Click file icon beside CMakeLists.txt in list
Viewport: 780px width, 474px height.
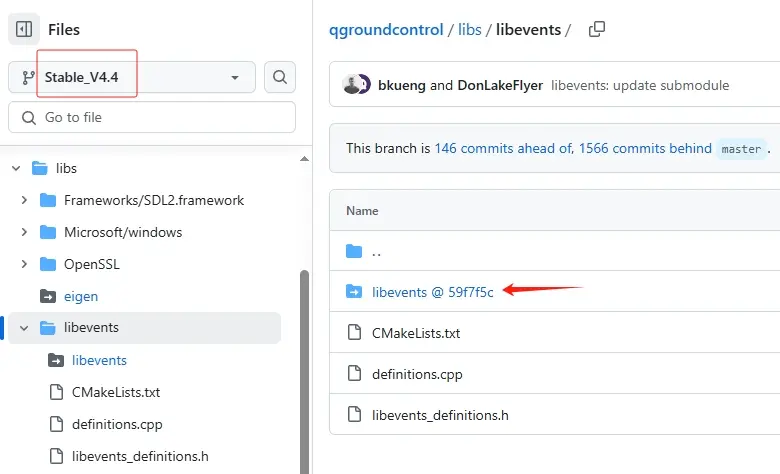point(354,332)
